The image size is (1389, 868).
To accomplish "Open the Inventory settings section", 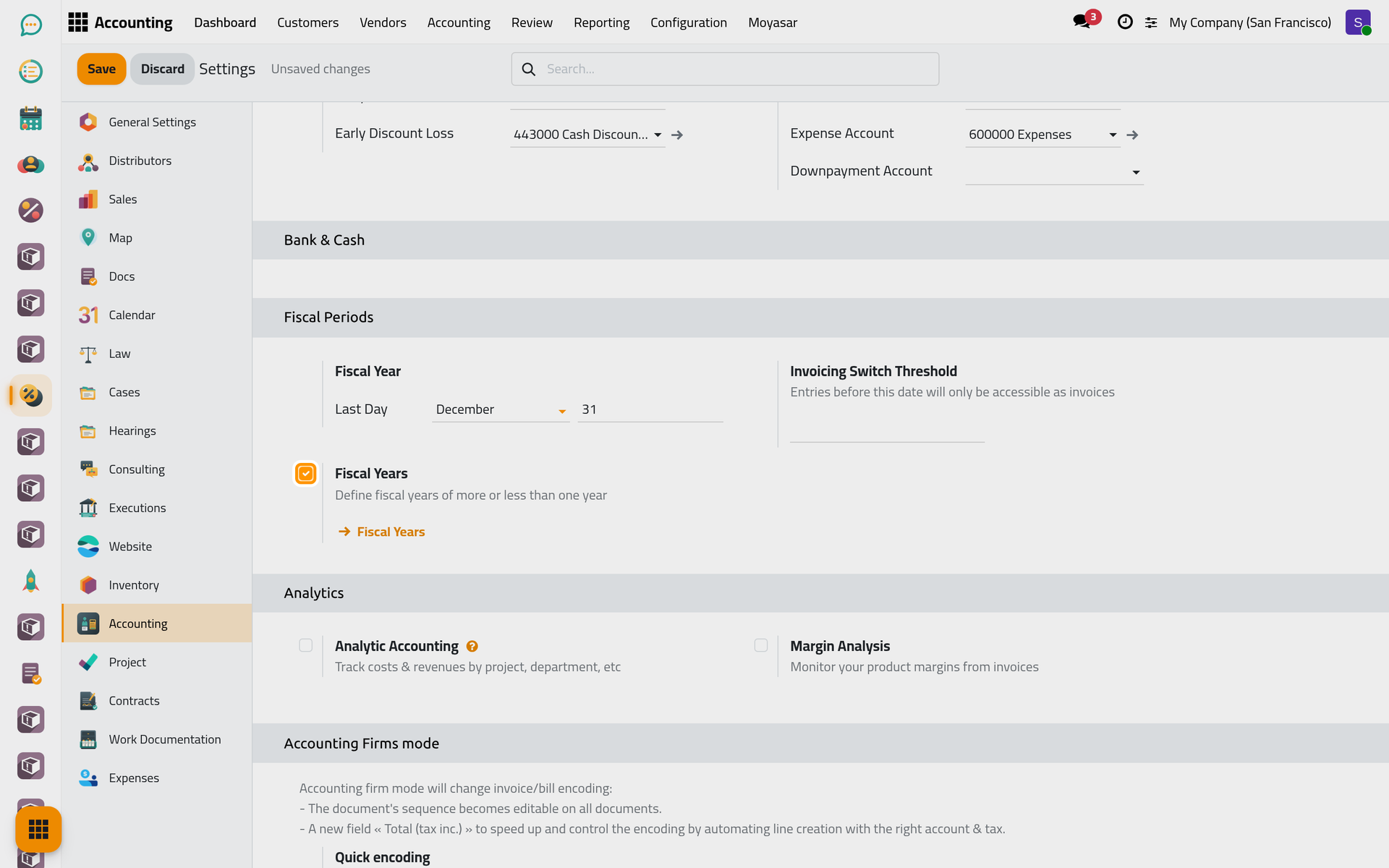I will pyautogui.click(x=156, y=585).
